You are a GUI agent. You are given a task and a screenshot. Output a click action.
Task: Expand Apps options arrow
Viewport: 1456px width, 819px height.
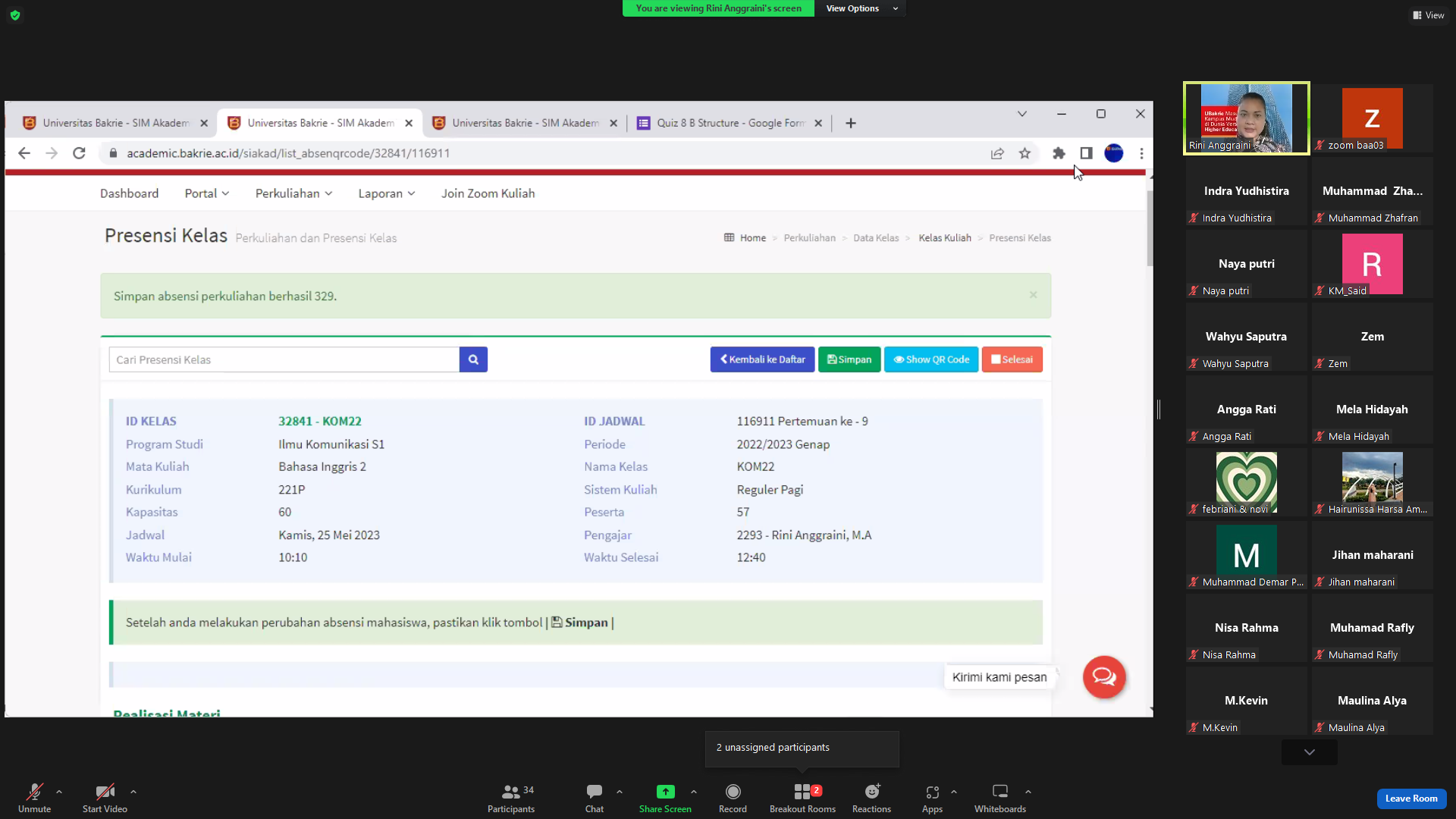pyautogui.click(x=954, y=792)
